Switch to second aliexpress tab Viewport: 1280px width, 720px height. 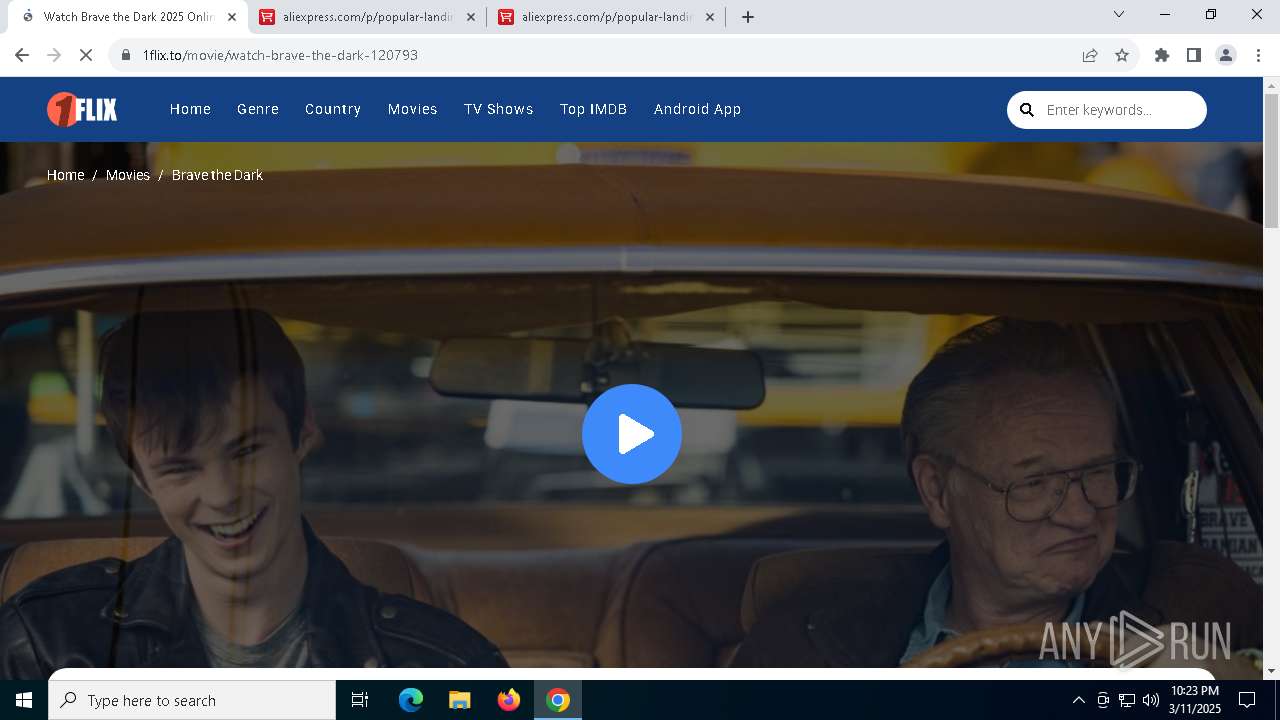click(x=606, y=17)
